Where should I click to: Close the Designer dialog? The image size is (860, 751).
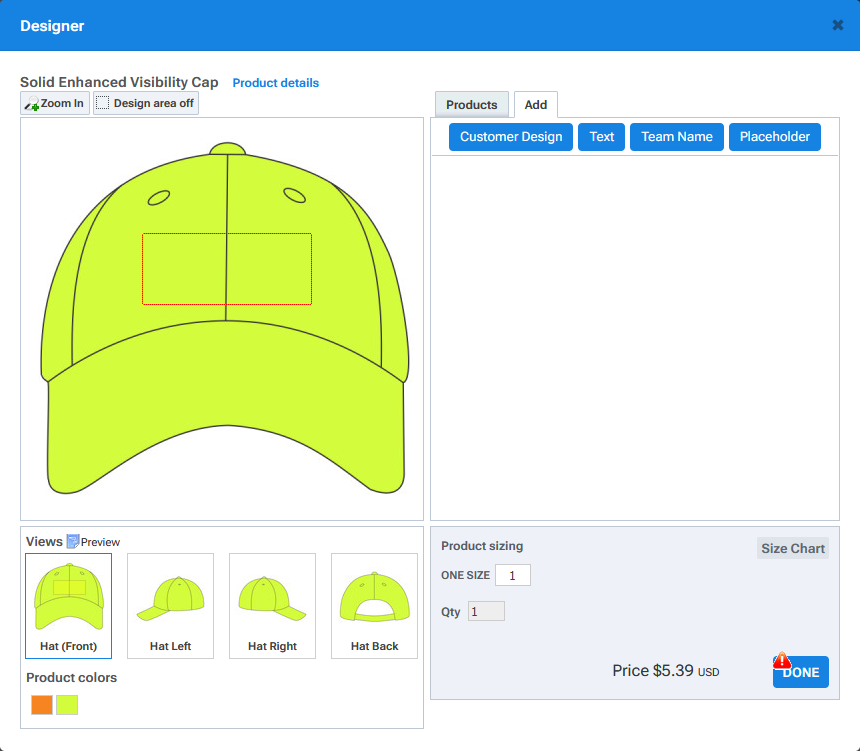coord(838,25)
